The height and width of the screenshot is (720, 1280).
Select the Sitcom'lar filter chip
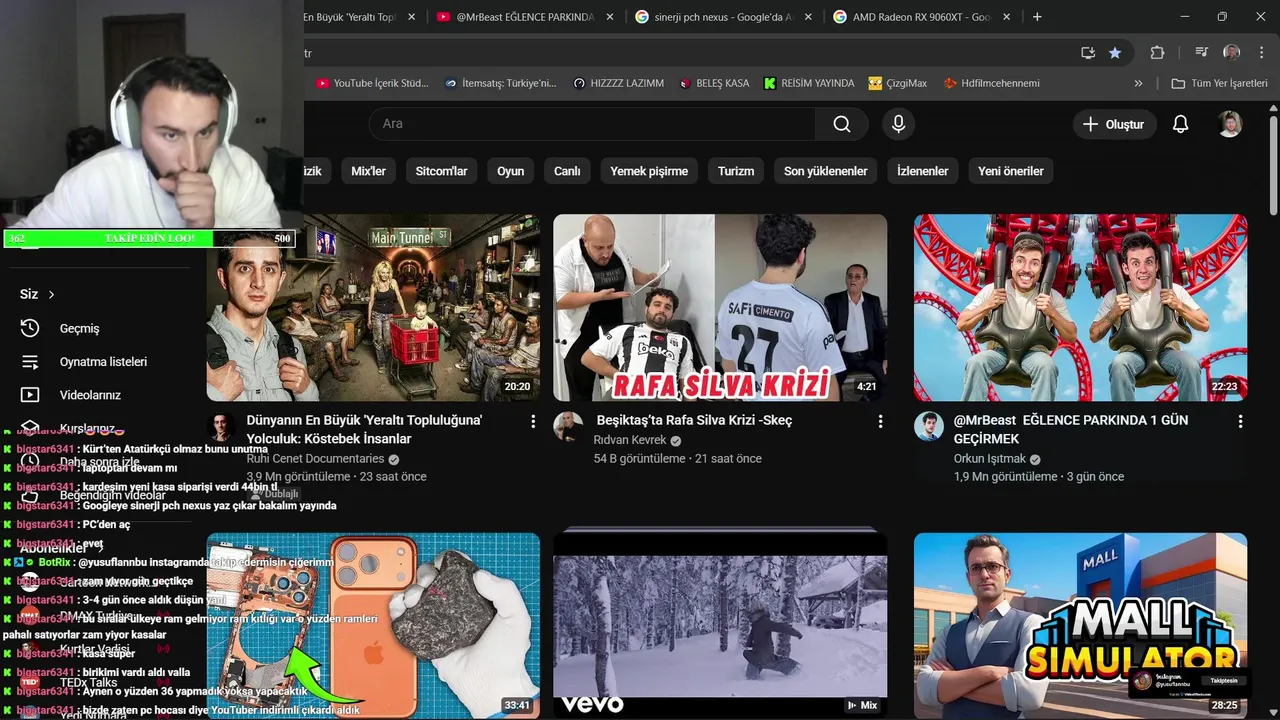point(441,171)
